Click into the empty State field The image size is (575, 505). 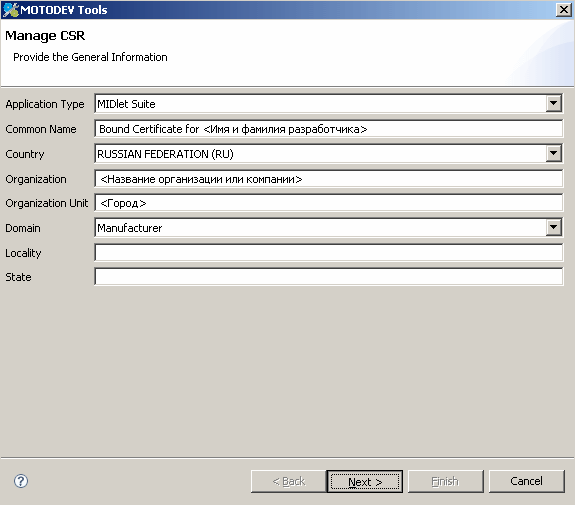pyautogui.click(x=329, y=277)
